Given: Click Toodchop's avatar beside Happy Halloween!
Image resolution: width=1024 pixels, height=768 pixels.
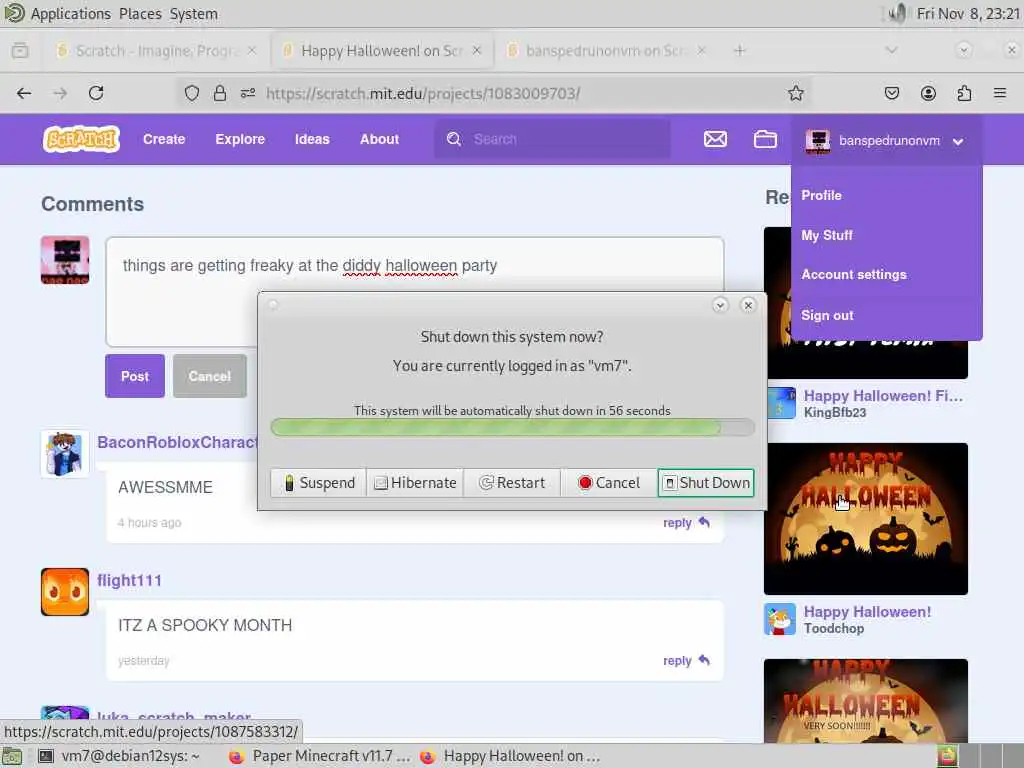Looking at the screenshot, I should (780, 619).
